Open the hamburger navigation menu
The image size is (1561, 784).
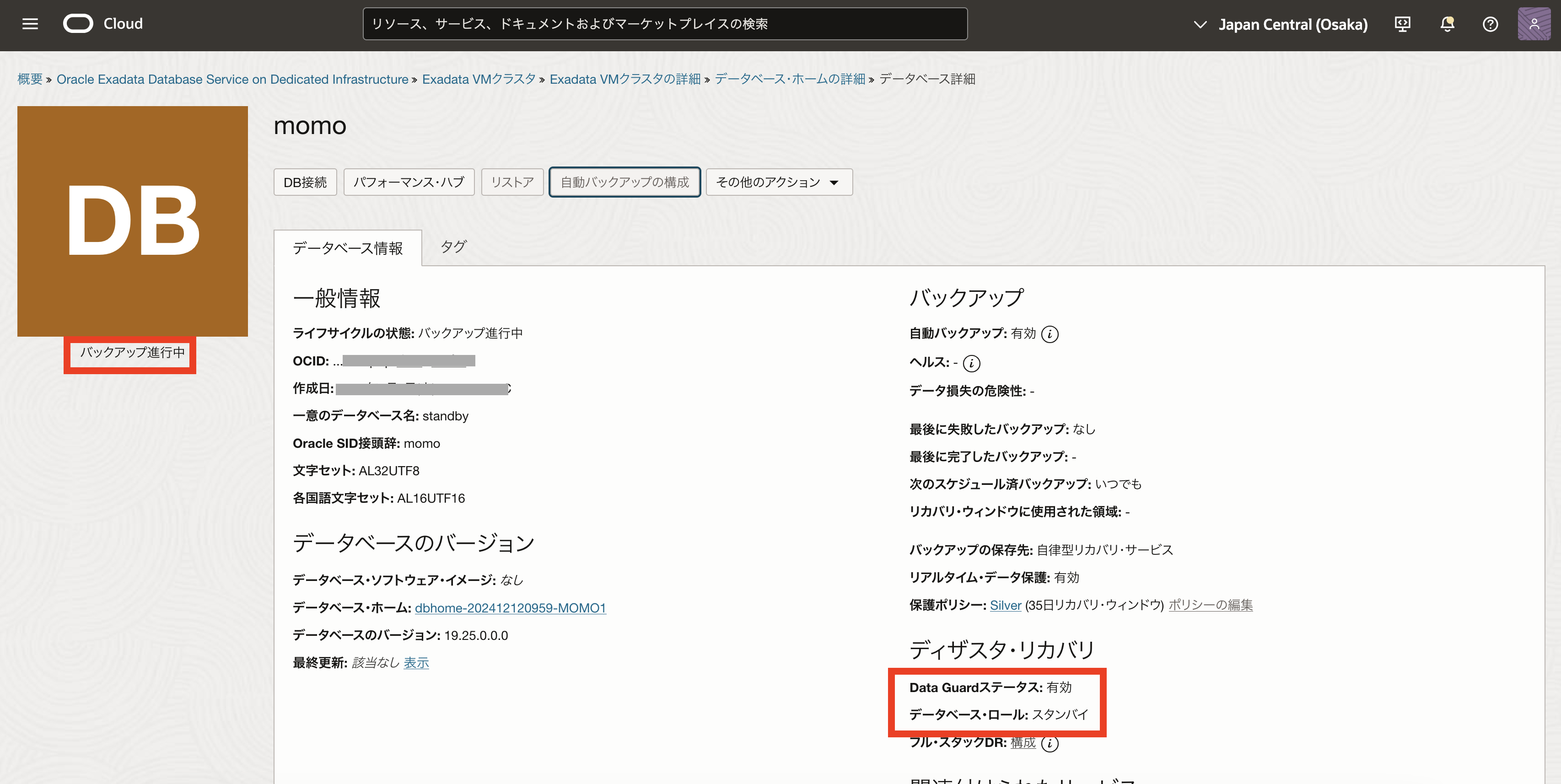(30, 24)
